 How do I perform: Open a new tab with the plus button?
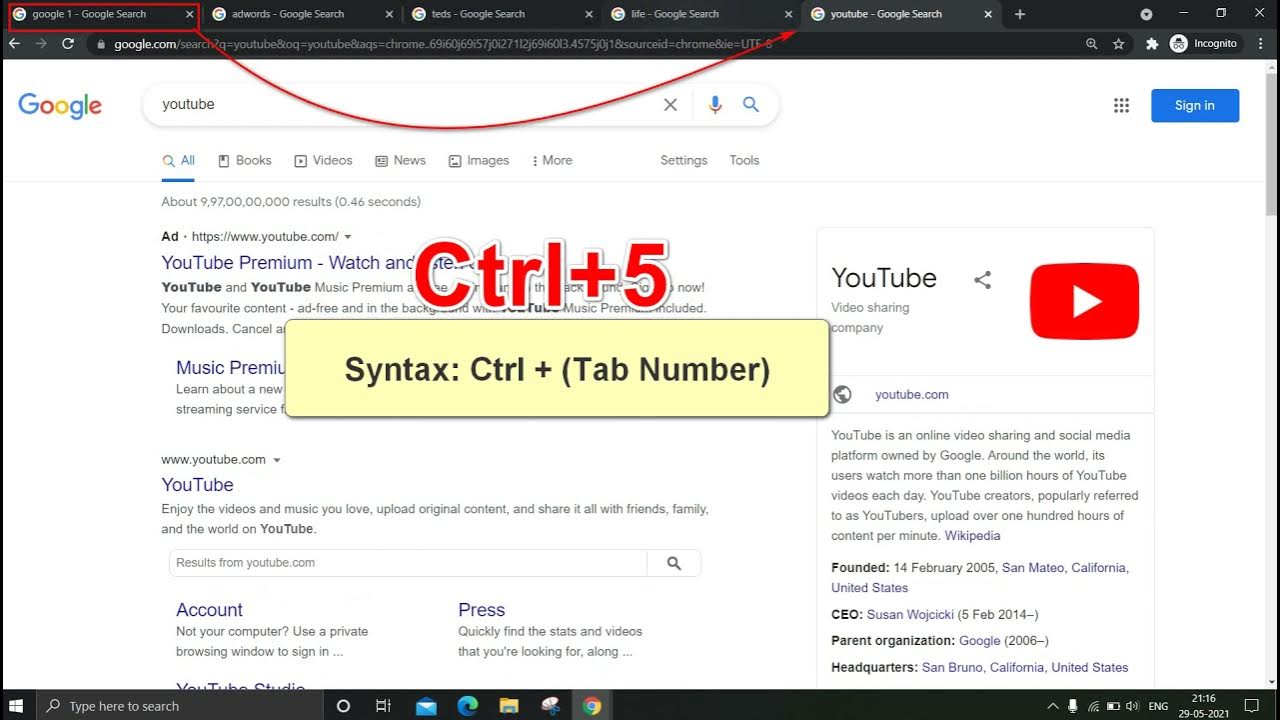1020,15
